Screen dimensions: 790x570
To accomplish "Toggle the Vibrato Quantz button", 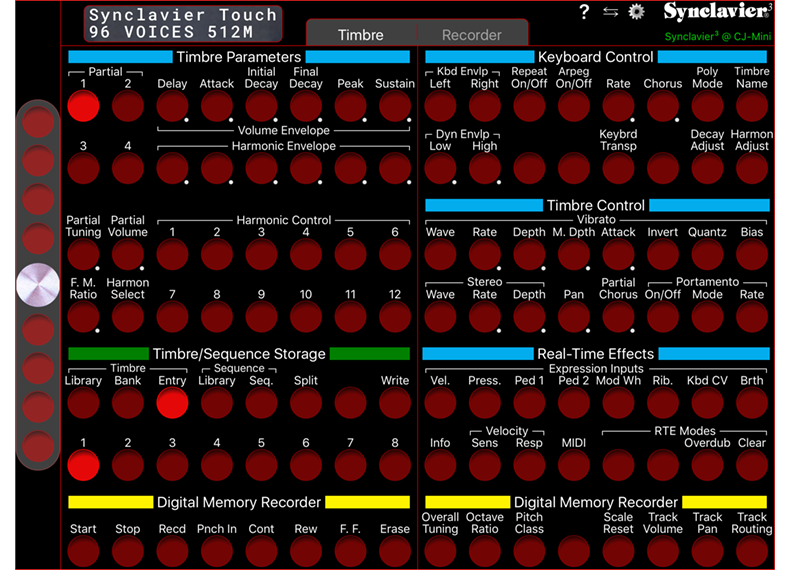I will tap(707, 255).
